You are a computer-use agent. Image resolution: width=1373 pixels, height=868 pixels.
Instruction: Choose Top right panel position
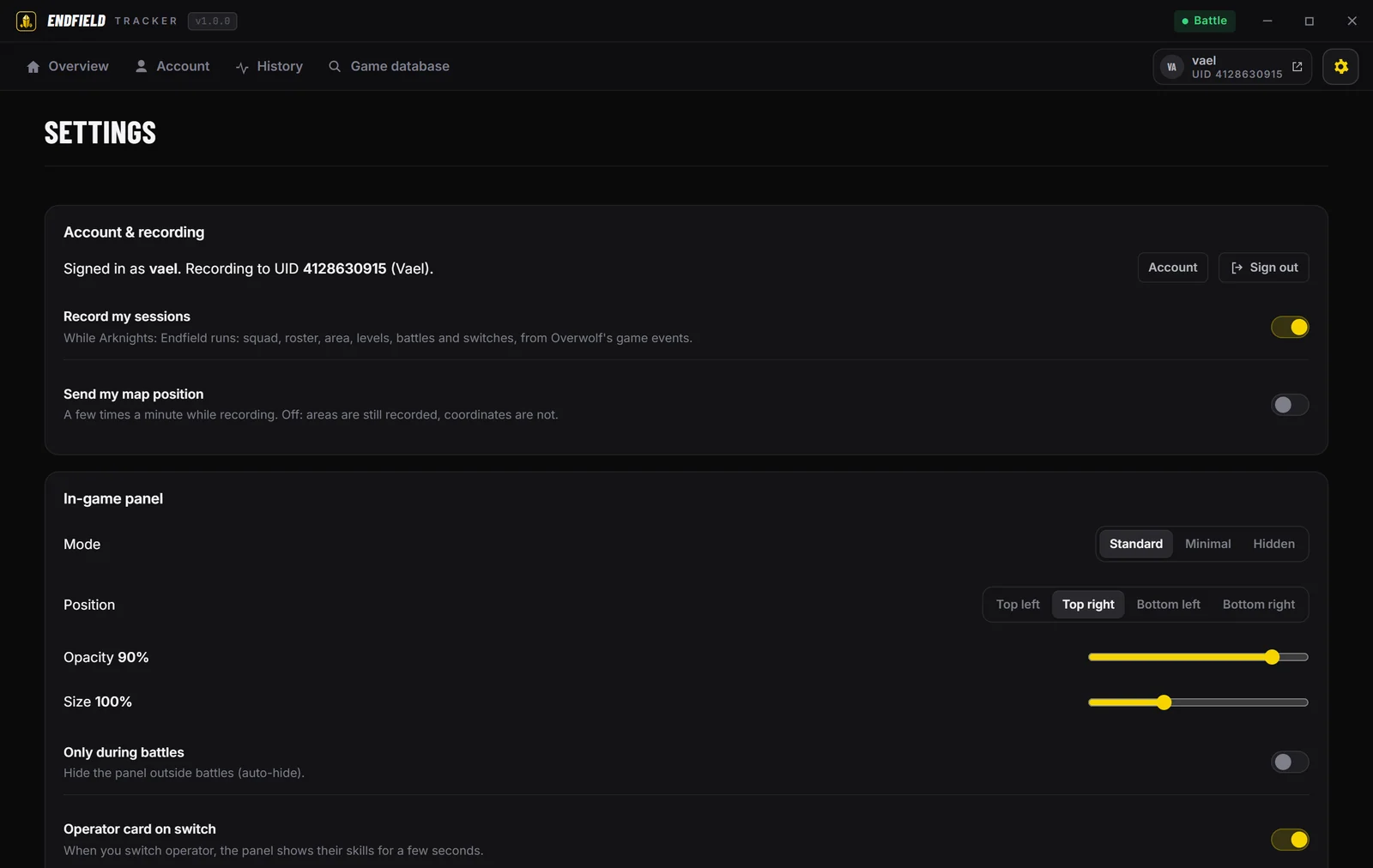pos(1088,605)
